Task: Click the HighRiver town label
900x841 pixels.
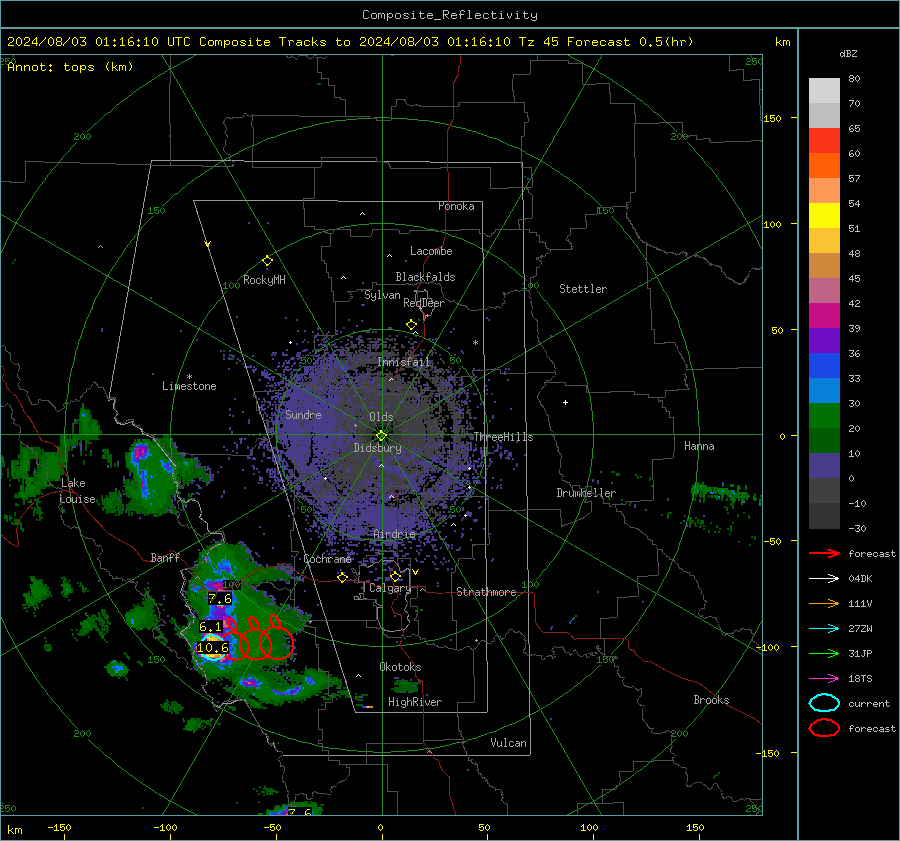Action: click(x=415, y=702)
